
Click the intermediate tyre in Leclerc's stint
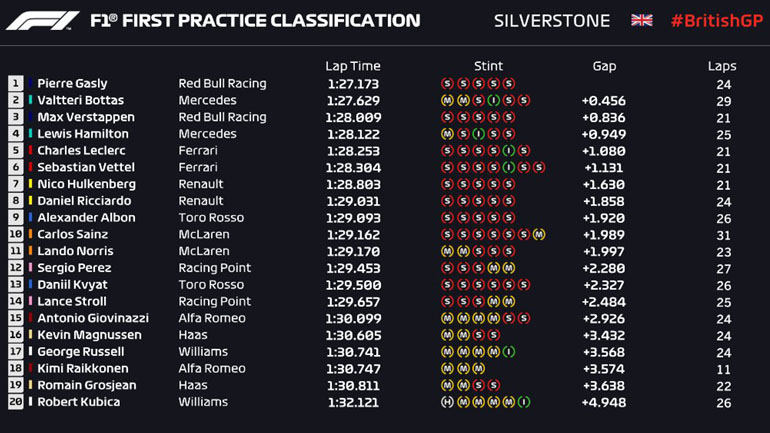click(x=509, y=151)
